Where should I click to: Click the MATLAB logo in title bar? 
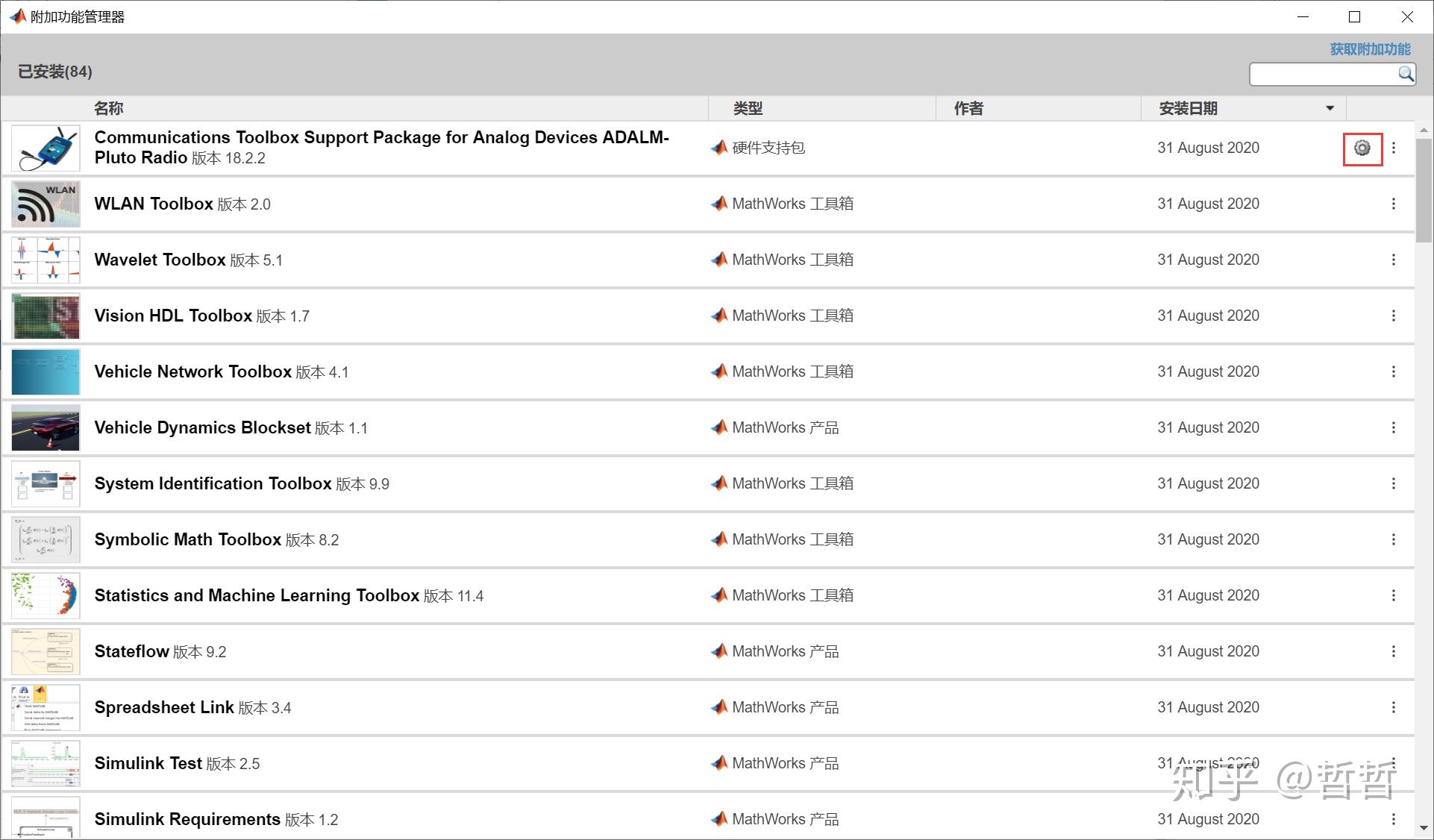click(17, 16)
